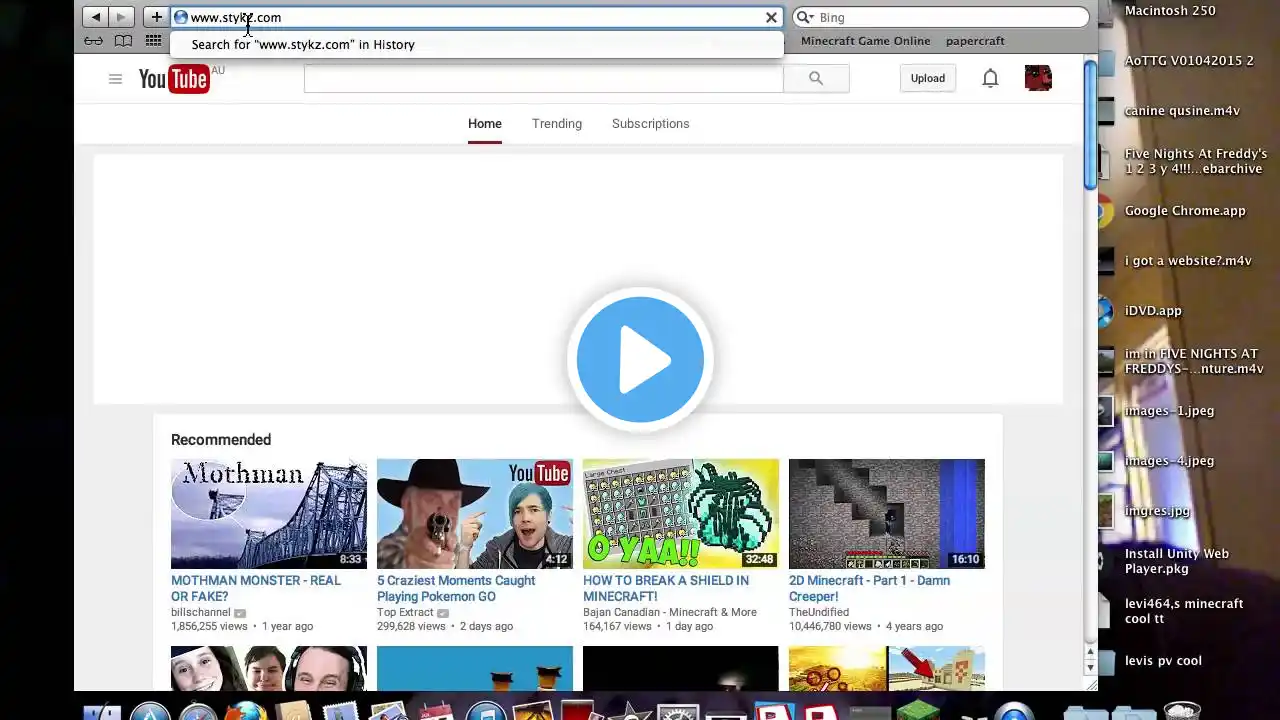Open the YouTube hamburger guide menu
This screenshot has height=720, width=1280.
(x=115, y=79)
